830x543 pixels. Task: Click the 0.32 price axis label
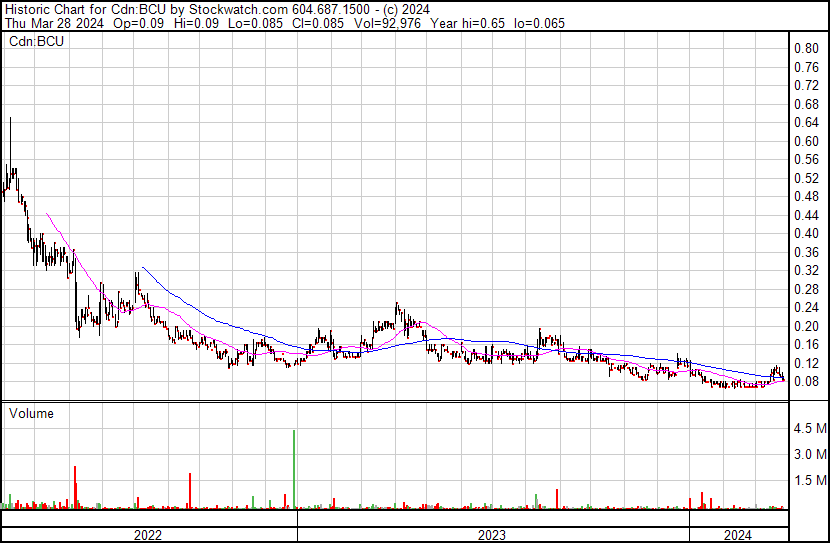[x=806, y=270]
